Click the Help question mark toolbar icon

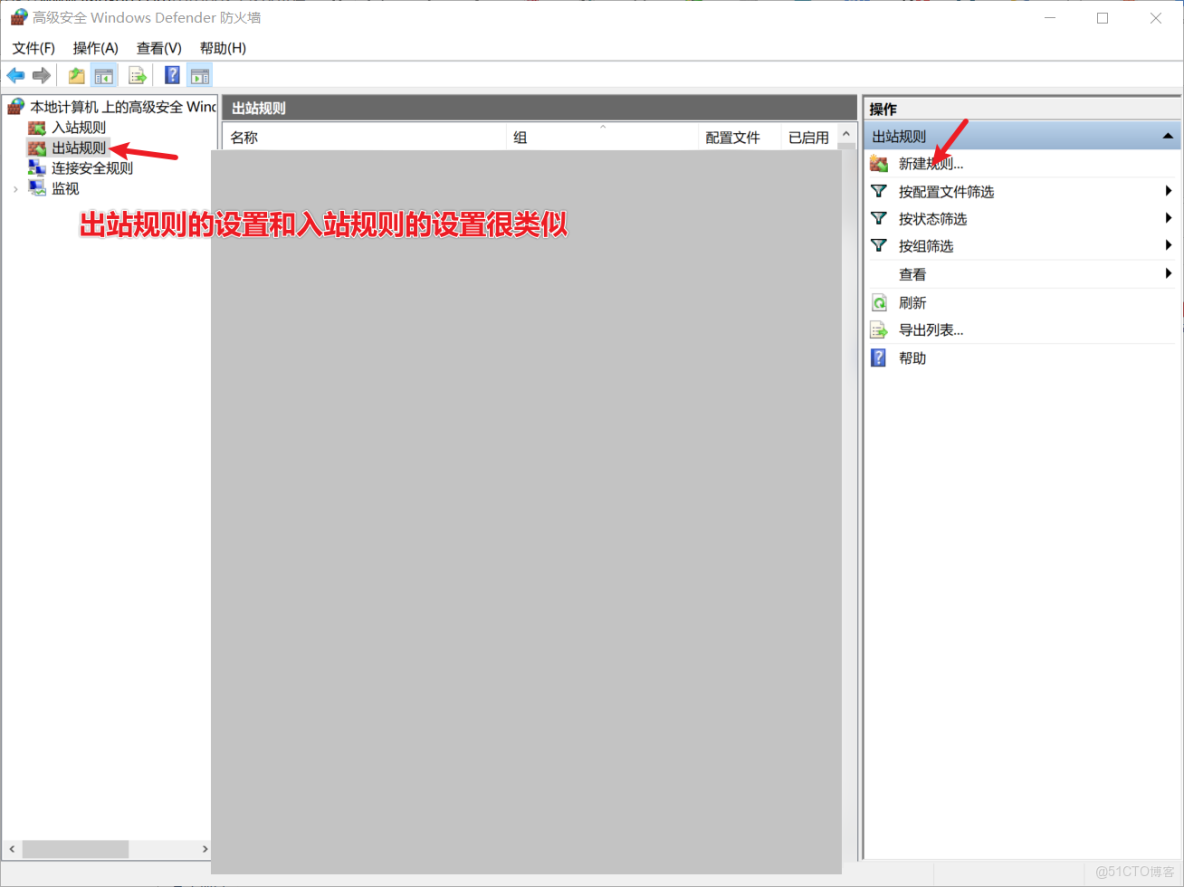[171, 74]
